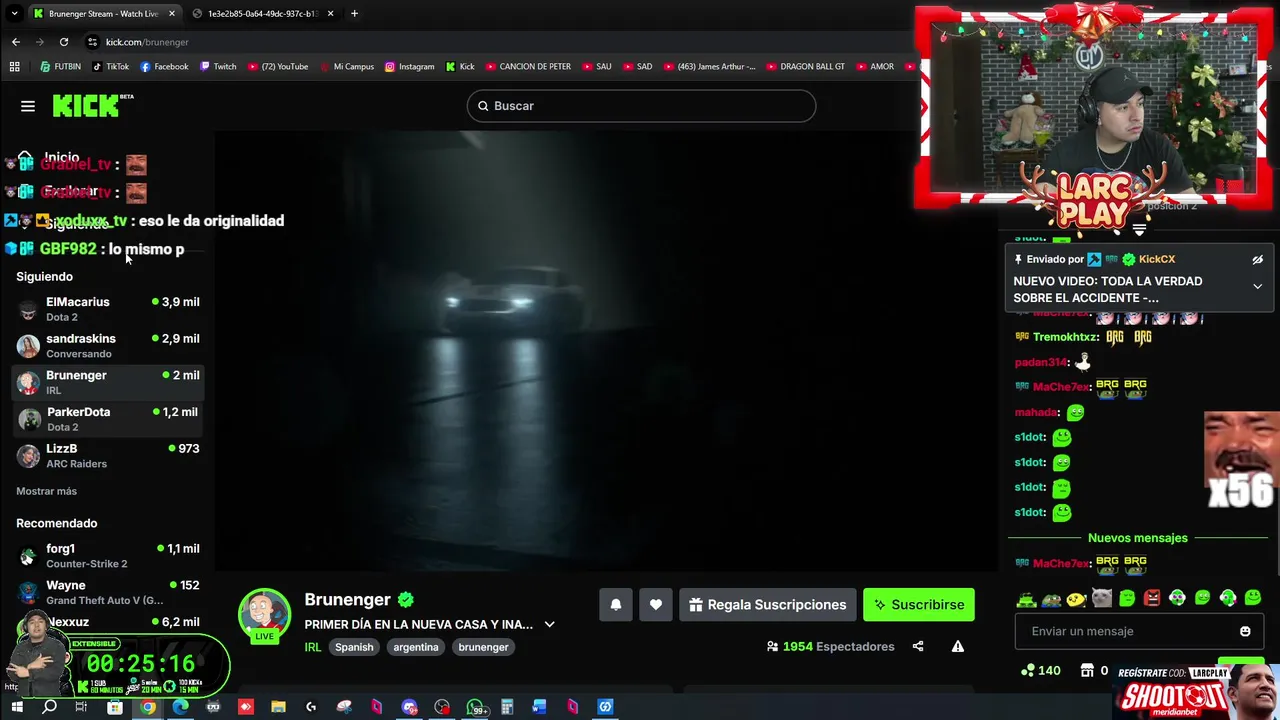Open the Windows Start menu
Viewport: 1280px width, 720px height.
(16, 707)
